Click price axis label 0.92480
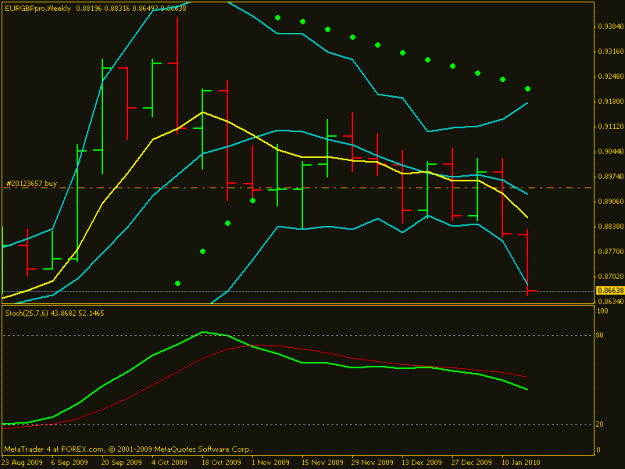625x469 pixels. click(x=610, y=77)
